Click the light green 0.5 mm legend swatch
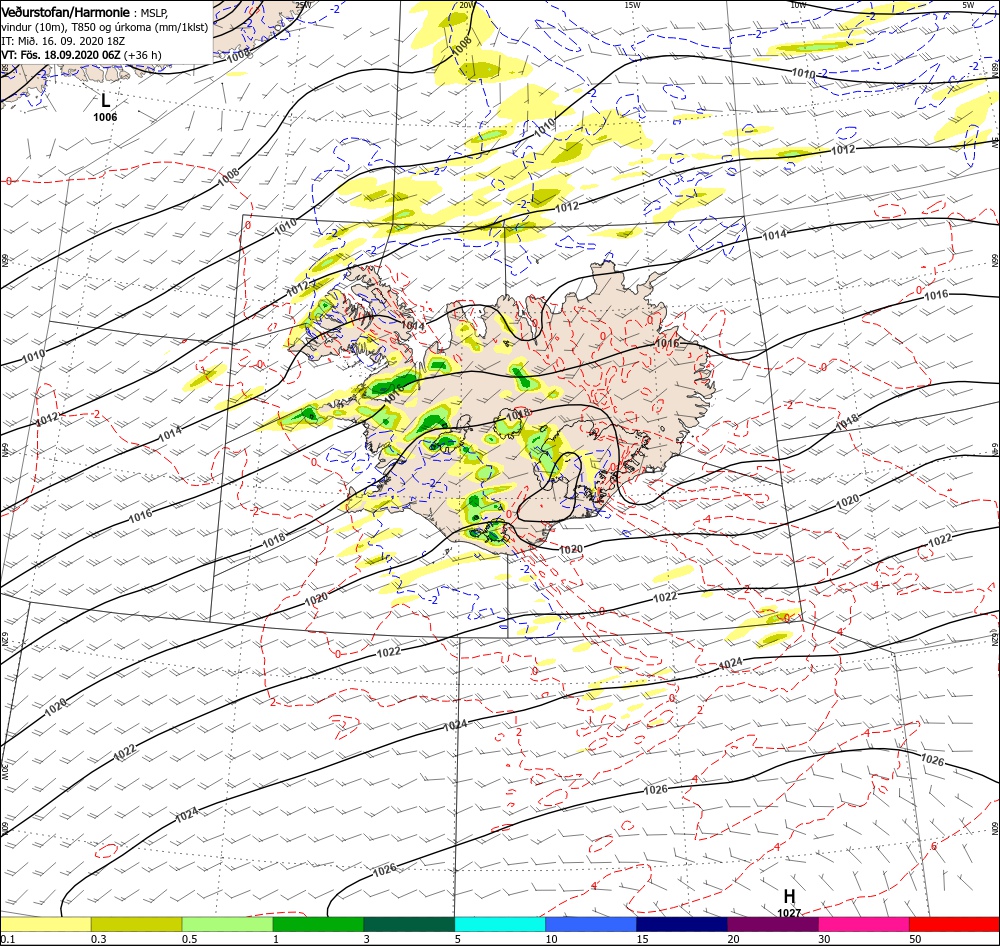 click(x=227, y=924)
